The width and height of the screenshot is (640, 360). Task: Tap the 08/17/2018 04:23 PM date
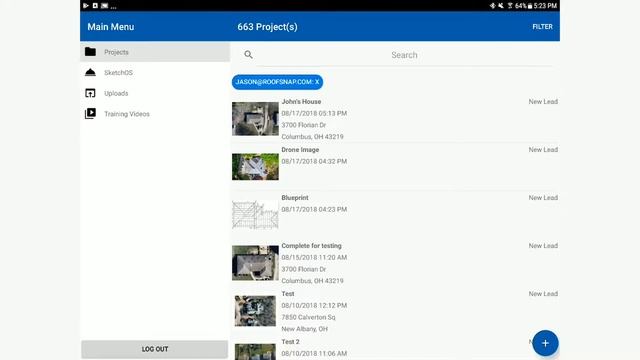click(314, 209)
